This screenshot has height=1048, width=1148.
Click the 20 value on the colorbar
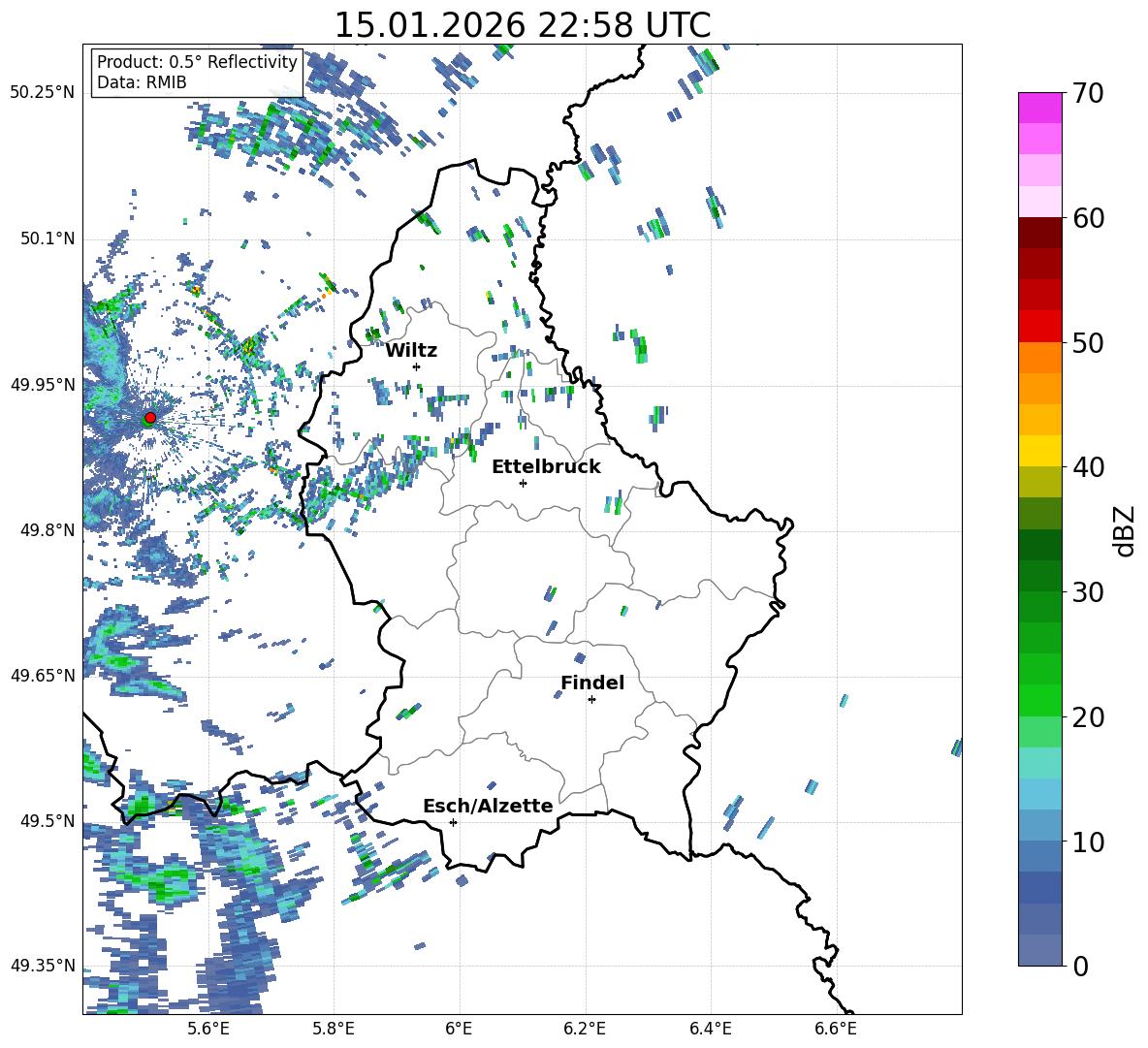click(x=1088, y=717)
